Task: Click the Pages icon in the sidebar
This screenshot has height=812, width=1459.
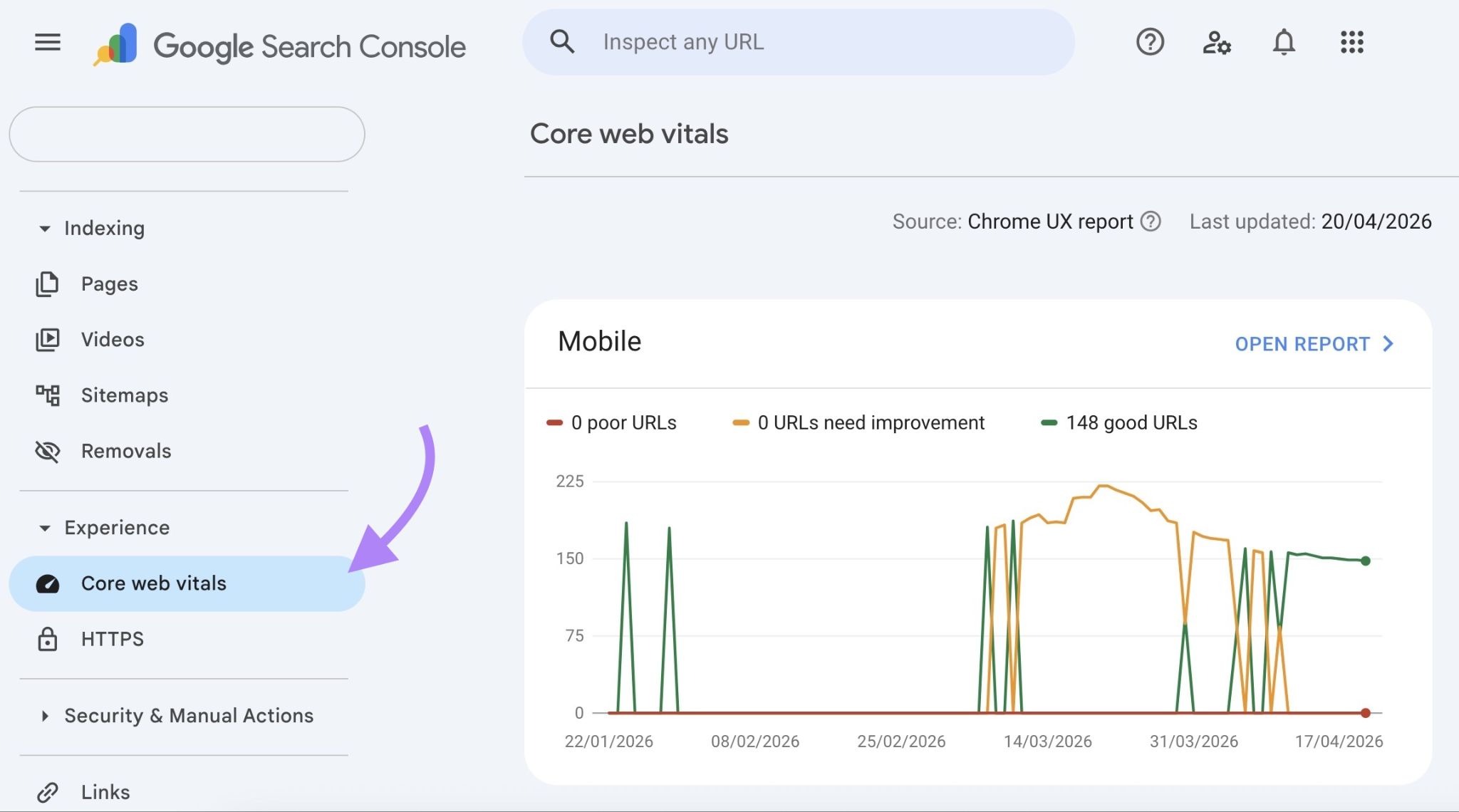Action: [x=47, y=283]
